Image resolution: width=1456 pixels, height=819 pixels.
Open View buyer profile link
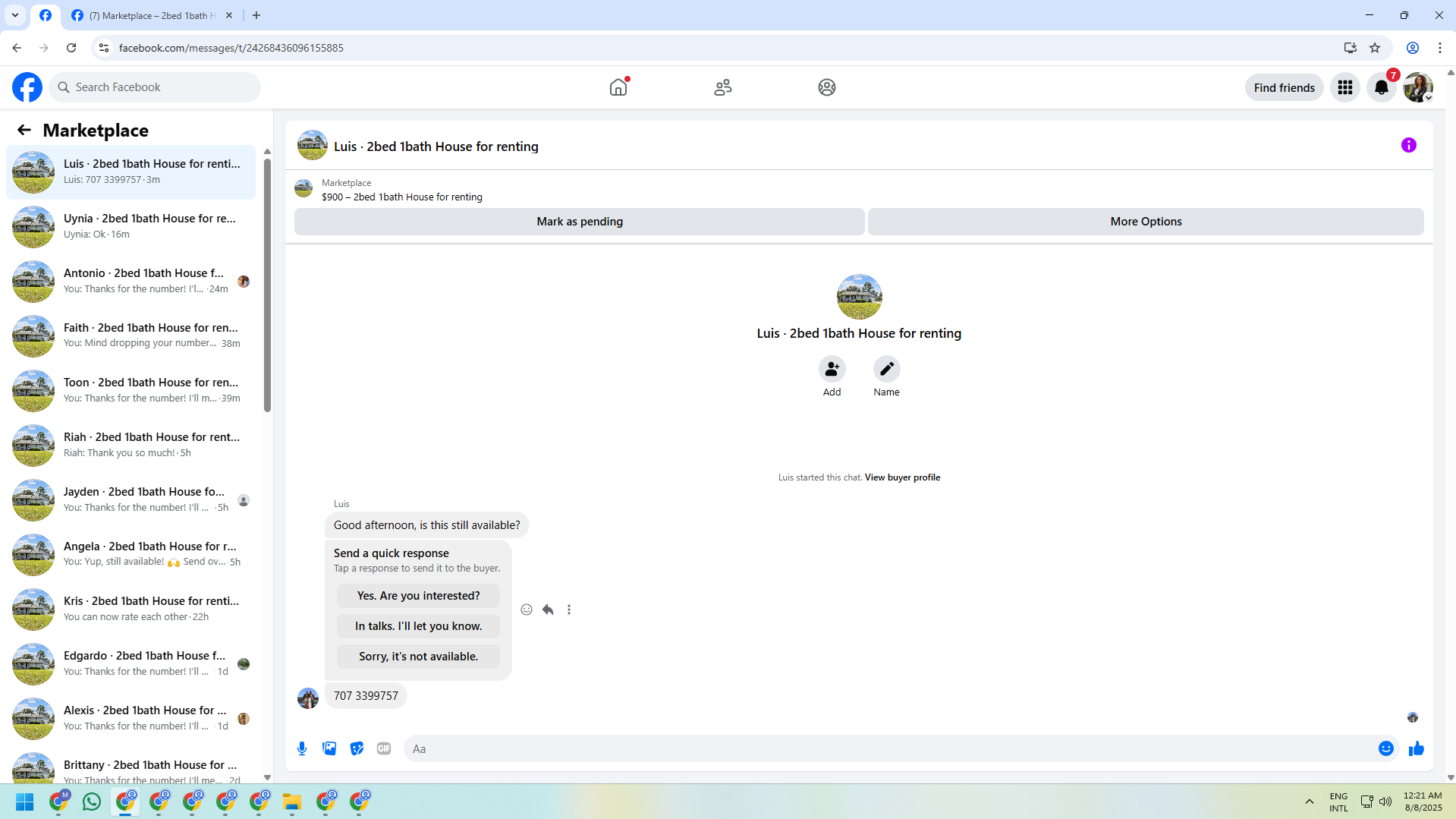click(x=902, y=477)
